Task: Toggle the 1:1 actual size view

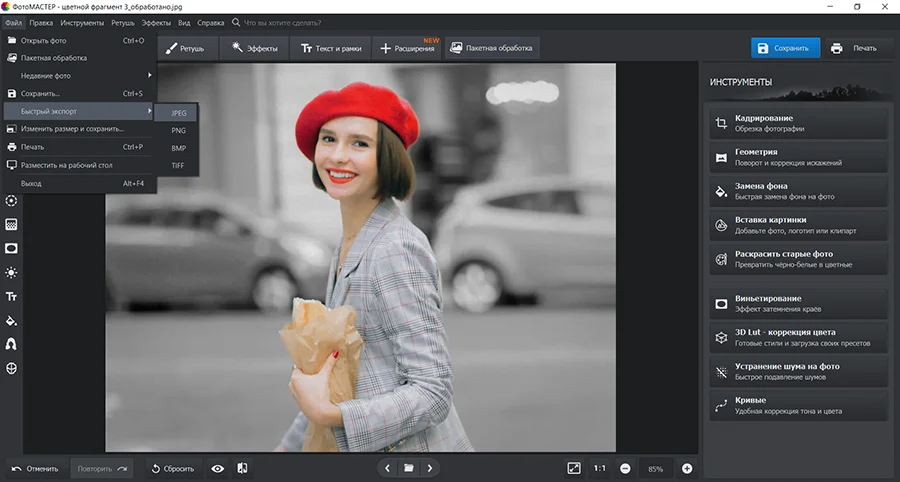Action: pos(599,468)
